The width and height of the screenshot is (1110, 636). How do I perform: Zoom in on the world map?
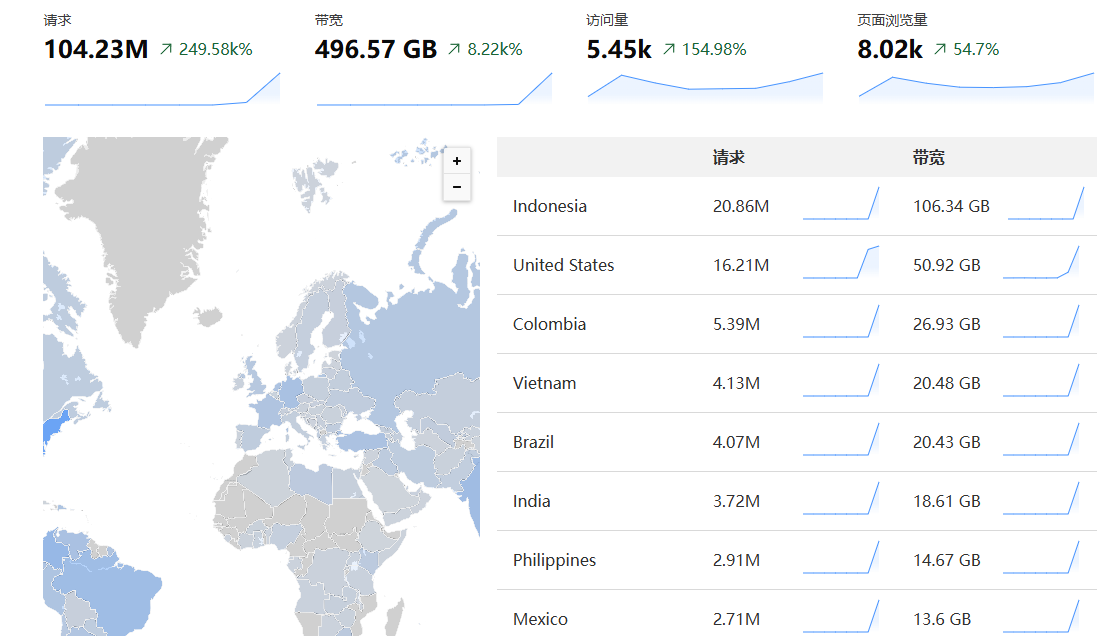(457, 161)
